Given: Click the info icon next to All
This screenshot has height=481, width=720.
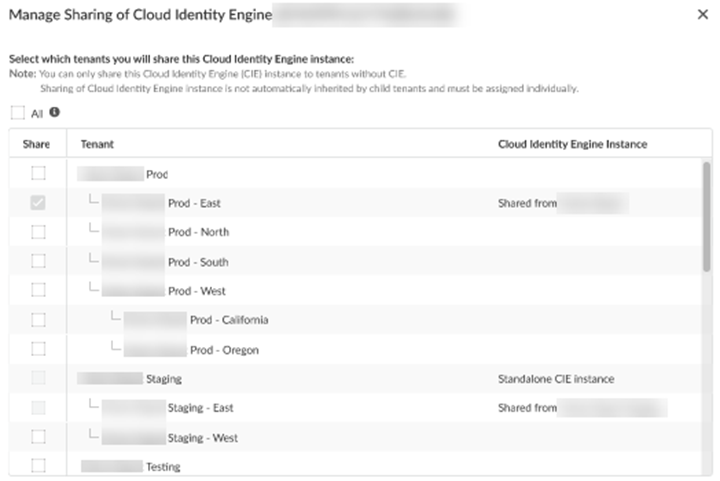Looking at the screenshot, I should pos(55,112).
